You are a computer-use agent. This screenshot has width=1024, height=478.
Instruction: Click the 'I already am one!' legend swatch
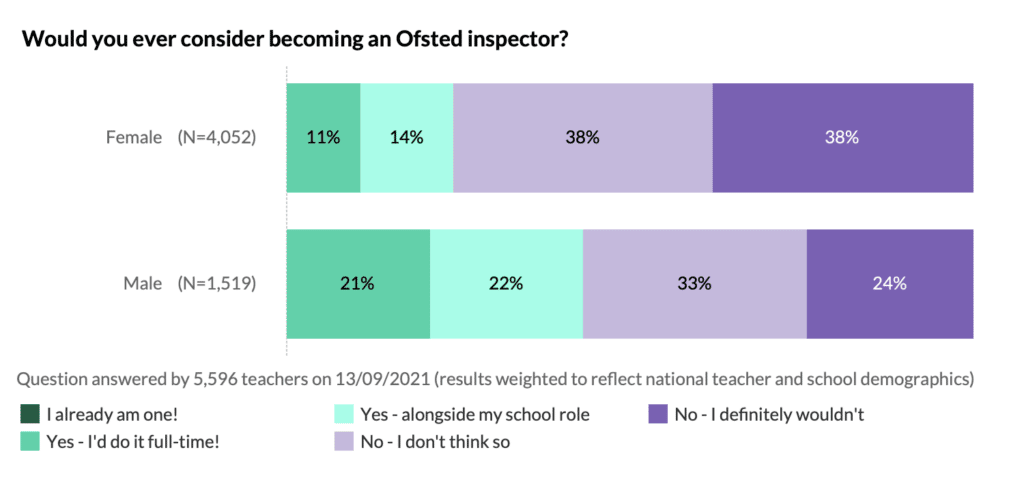pos(28,412)
